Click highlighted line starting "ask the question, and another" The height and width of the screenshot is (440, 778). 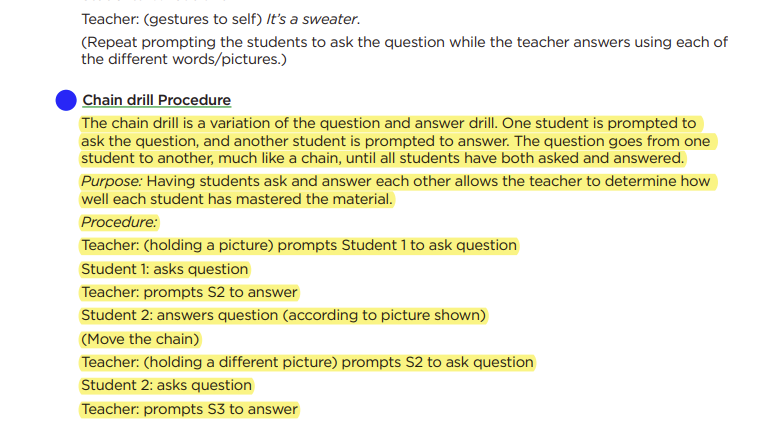click(x=395, y=141)
